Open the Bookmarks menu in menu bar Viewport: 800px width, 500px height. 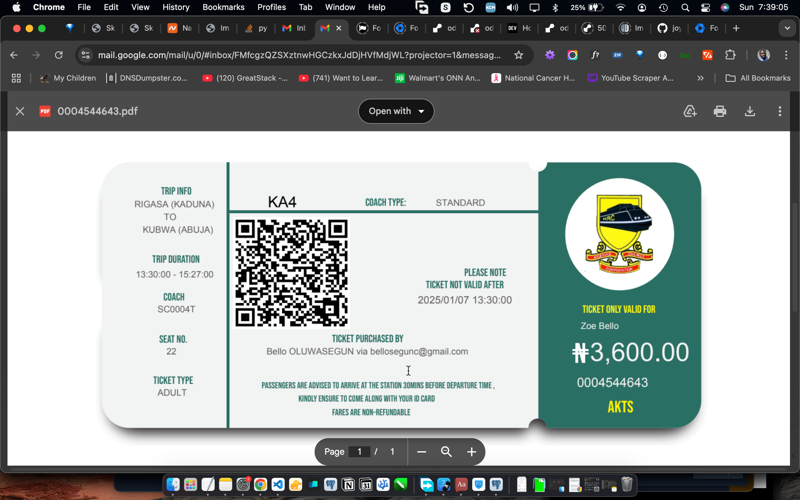coord(223,7)
